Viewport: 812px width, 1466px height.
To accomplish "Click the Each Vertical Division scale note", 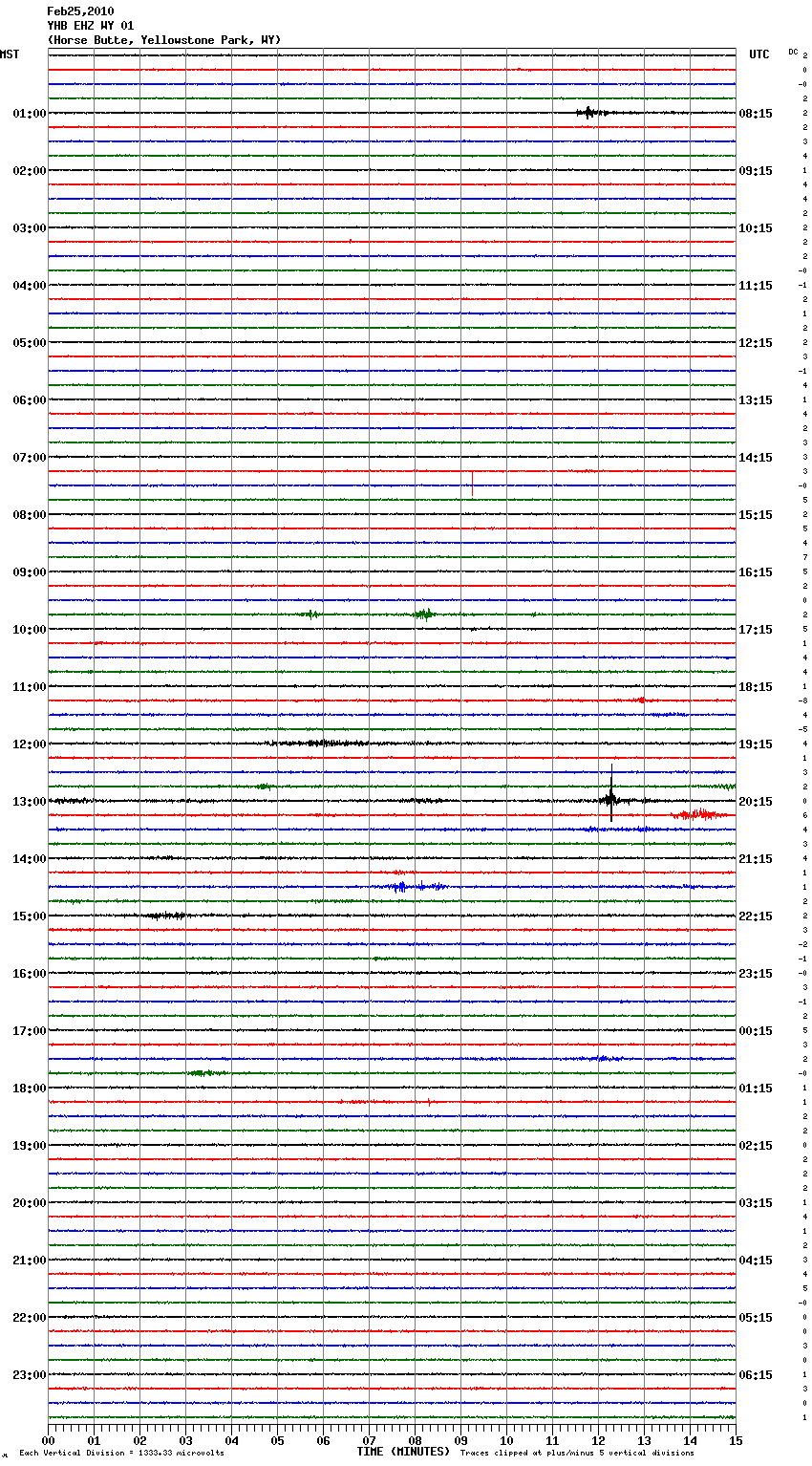I will tap(121, 1453).
